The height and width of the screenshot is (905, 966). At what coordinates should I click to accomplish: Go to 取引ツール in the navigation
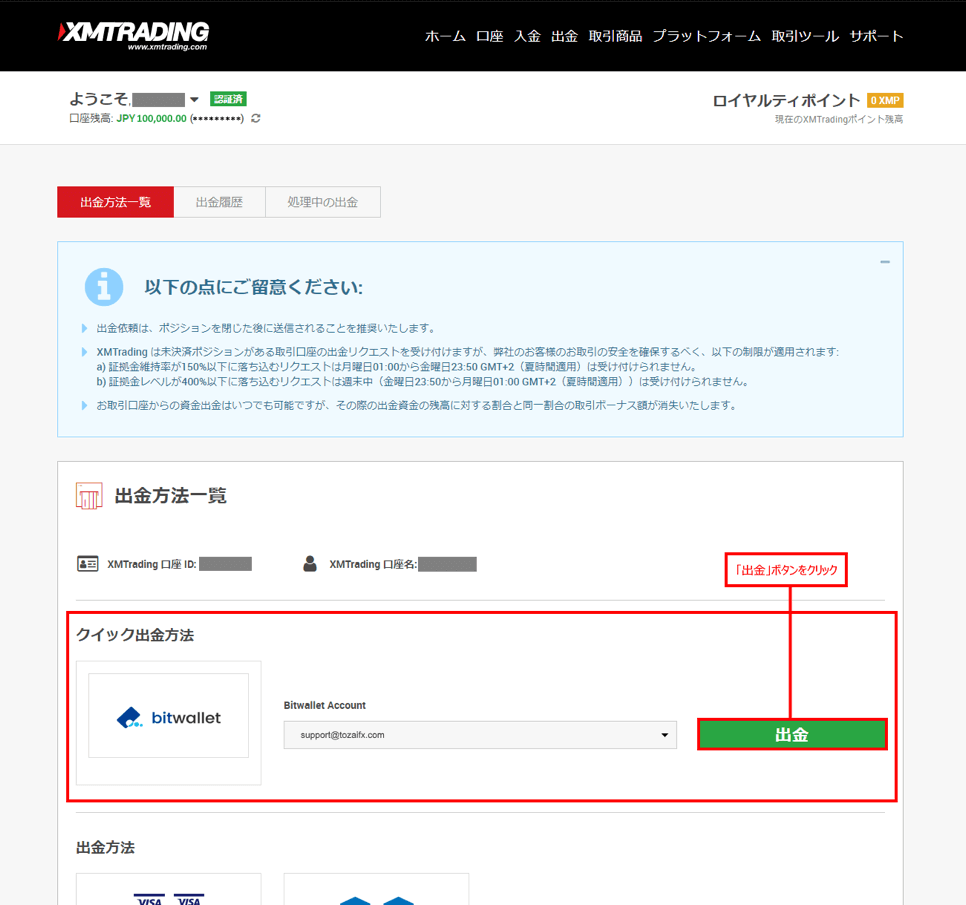coord(805,36)
